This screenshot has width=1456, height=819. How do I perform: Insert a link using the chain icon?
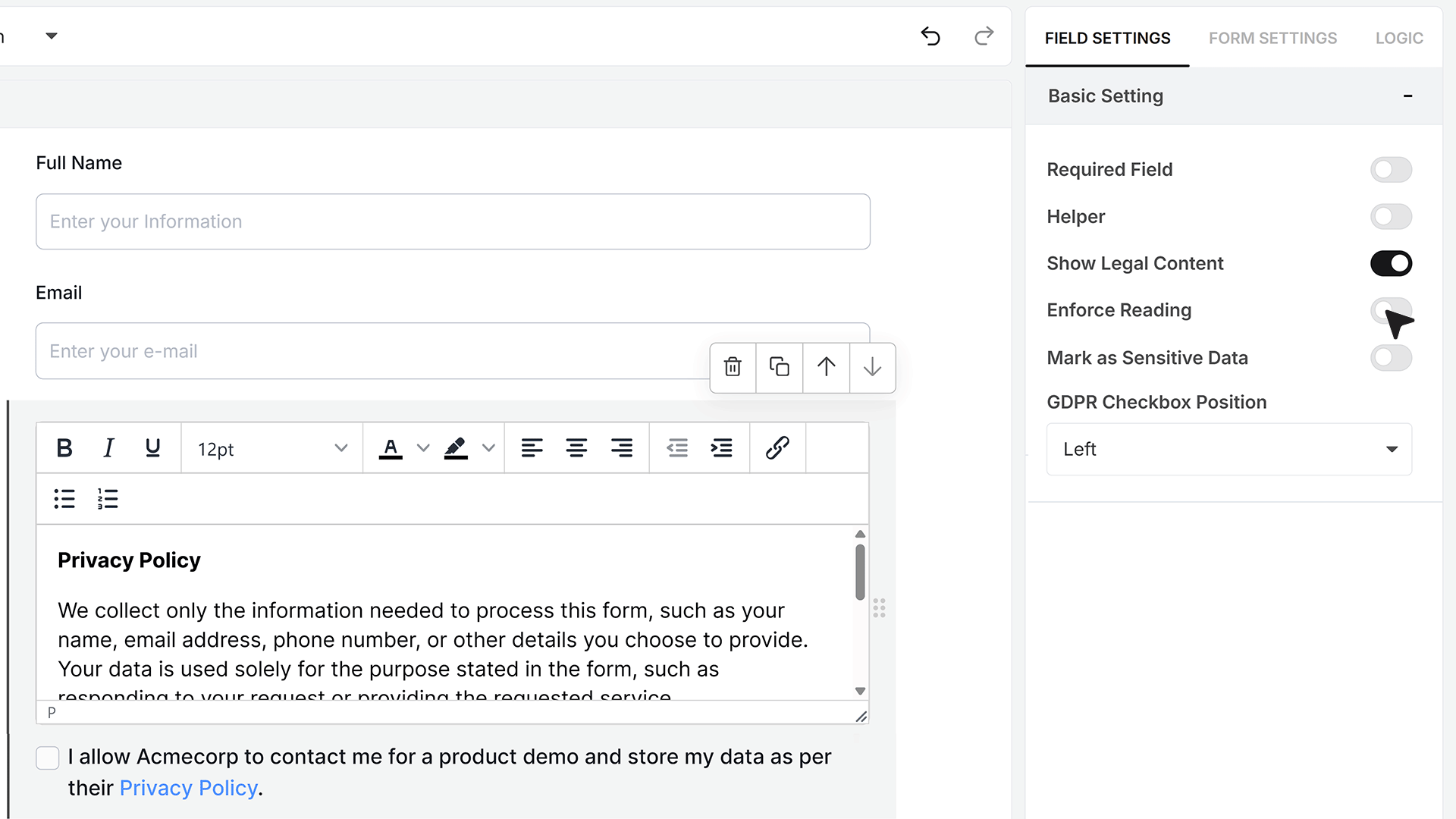coord(777,448)
